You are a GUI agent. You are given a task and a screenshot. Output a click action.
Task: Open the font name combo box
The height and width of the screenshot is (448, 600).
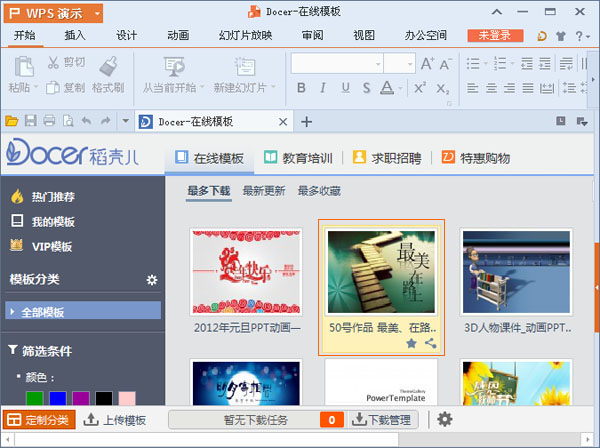pos(337,63)
